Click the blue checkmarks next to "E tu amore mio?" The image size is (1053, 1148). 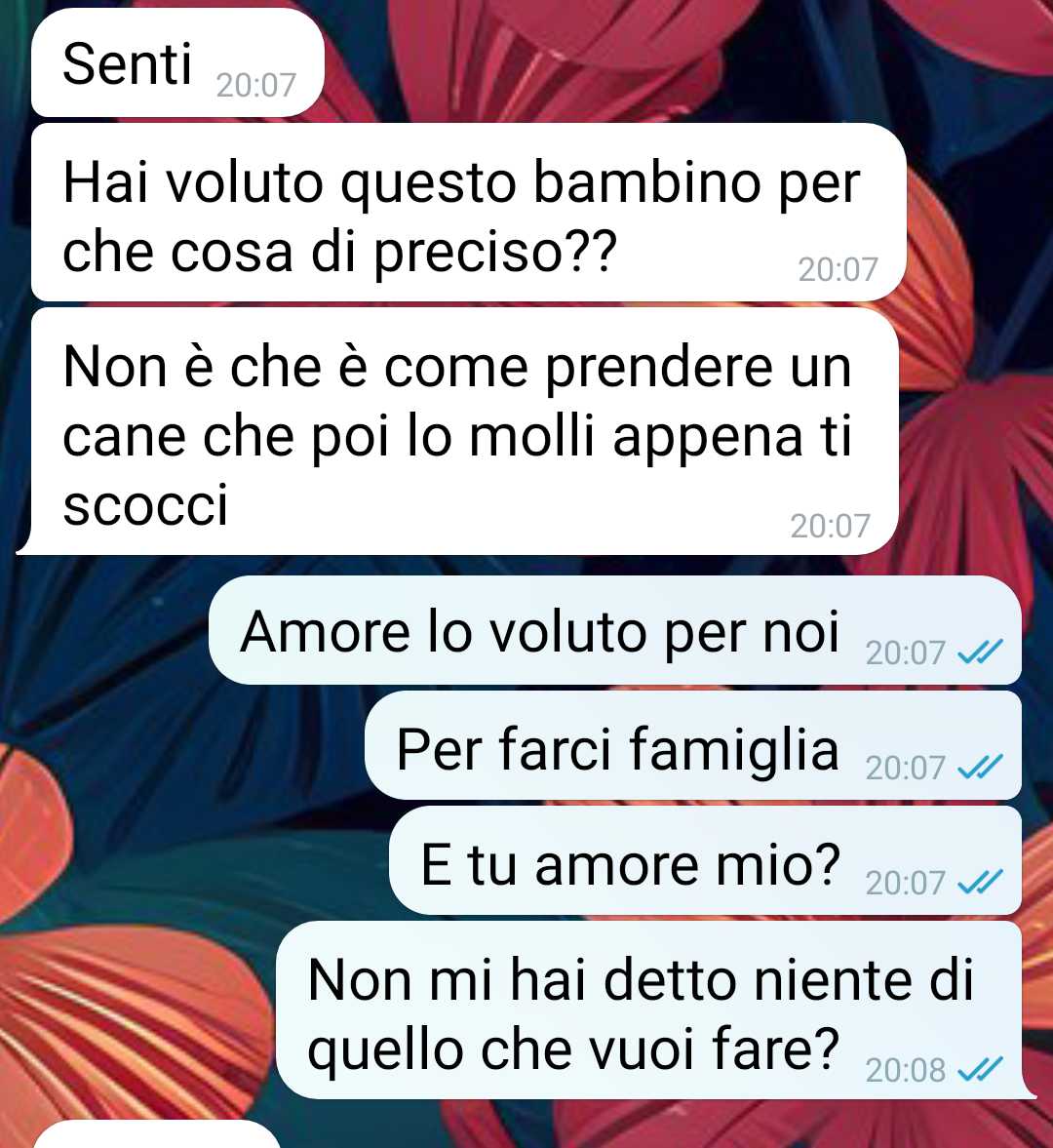[x=981, y=882]
